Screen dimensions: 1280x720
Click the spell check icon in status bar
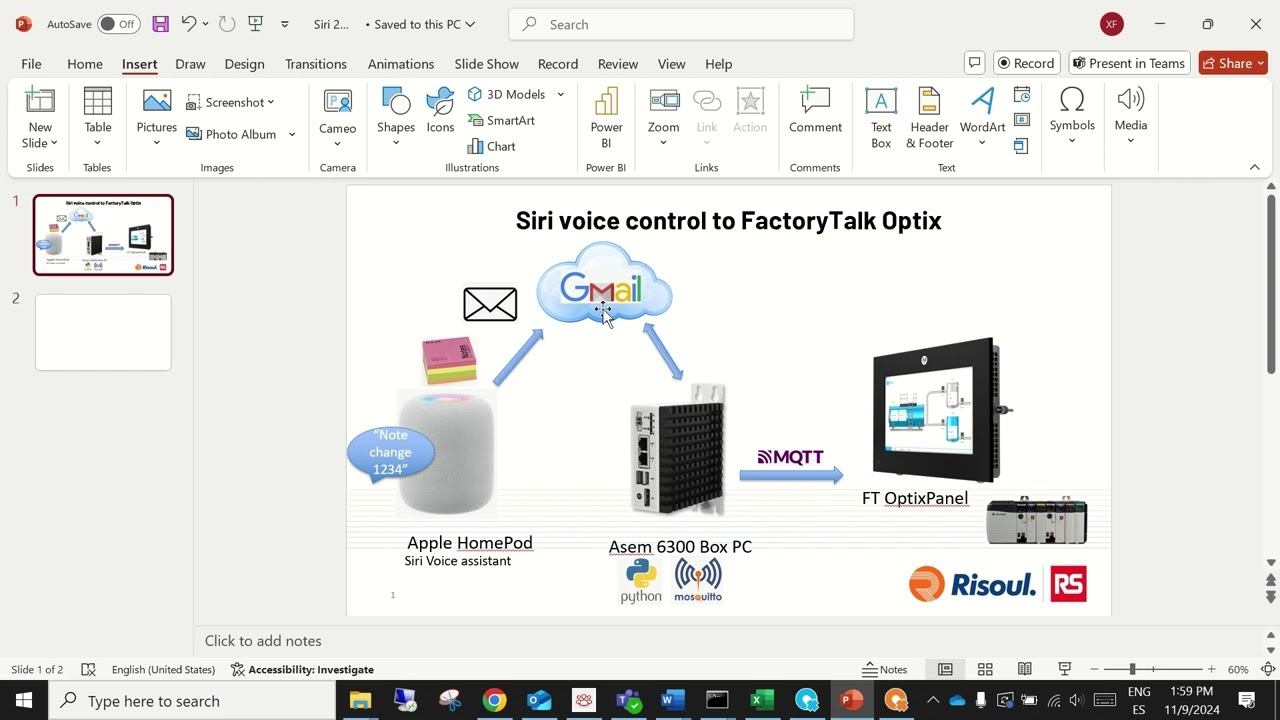tap(88, 669)
